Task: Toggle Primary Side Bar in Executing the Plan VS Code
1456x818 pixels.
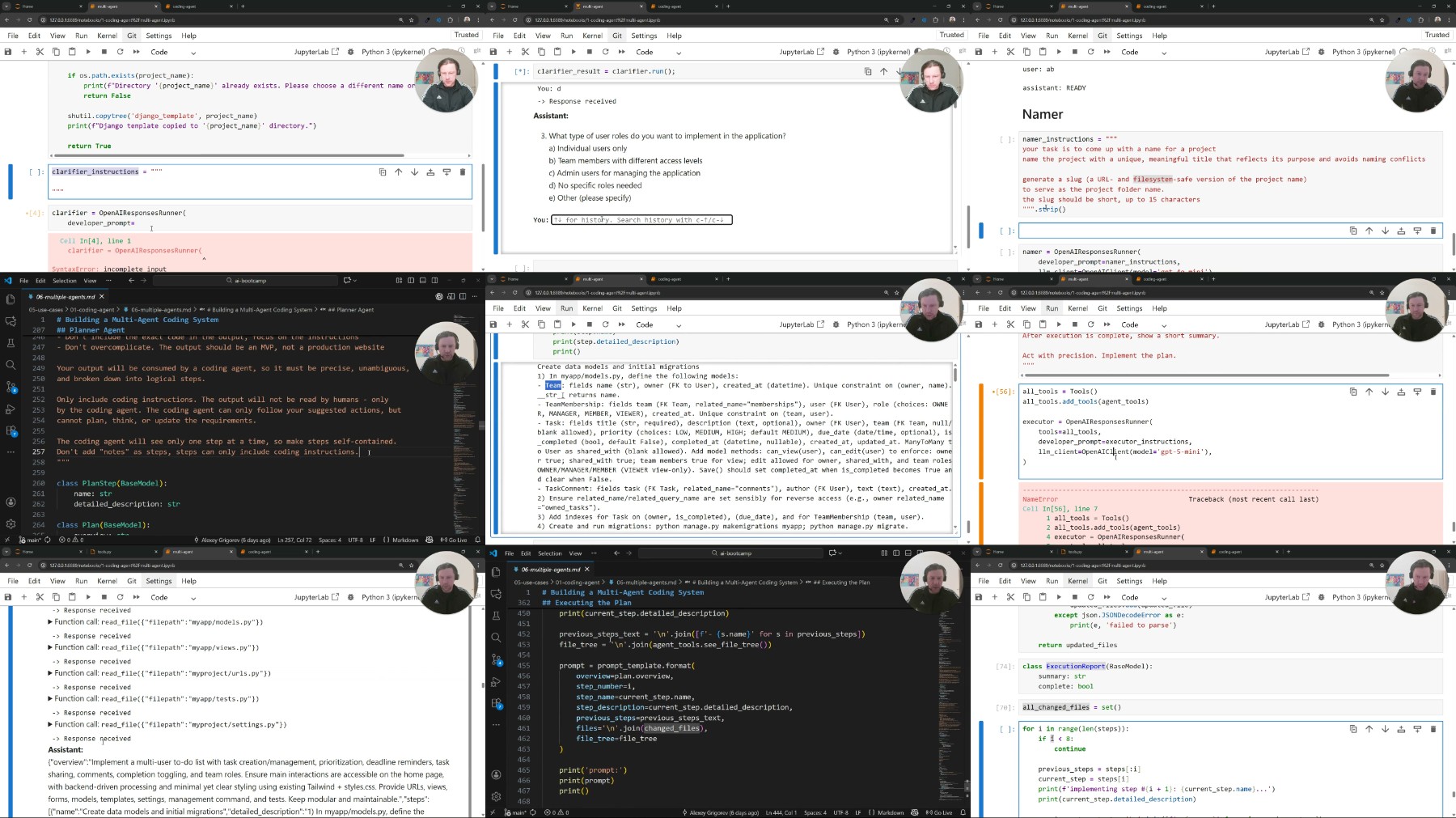Action: click(x=895, y=553)
